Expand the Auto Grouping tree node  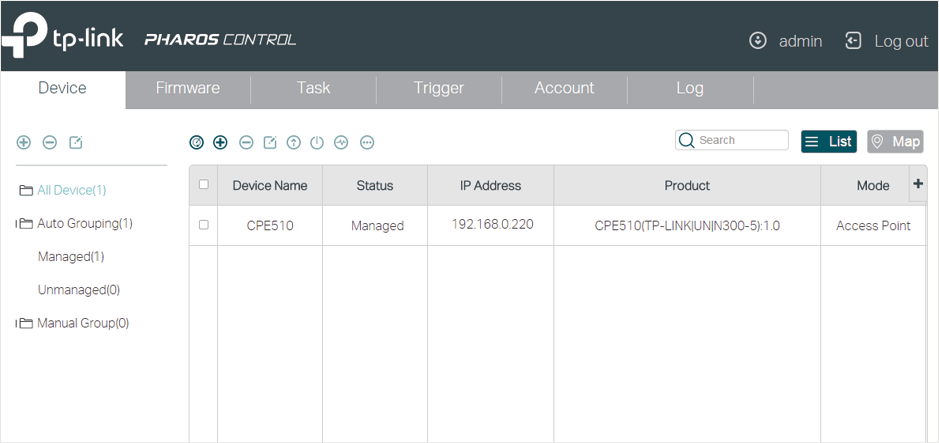point(17,224)
